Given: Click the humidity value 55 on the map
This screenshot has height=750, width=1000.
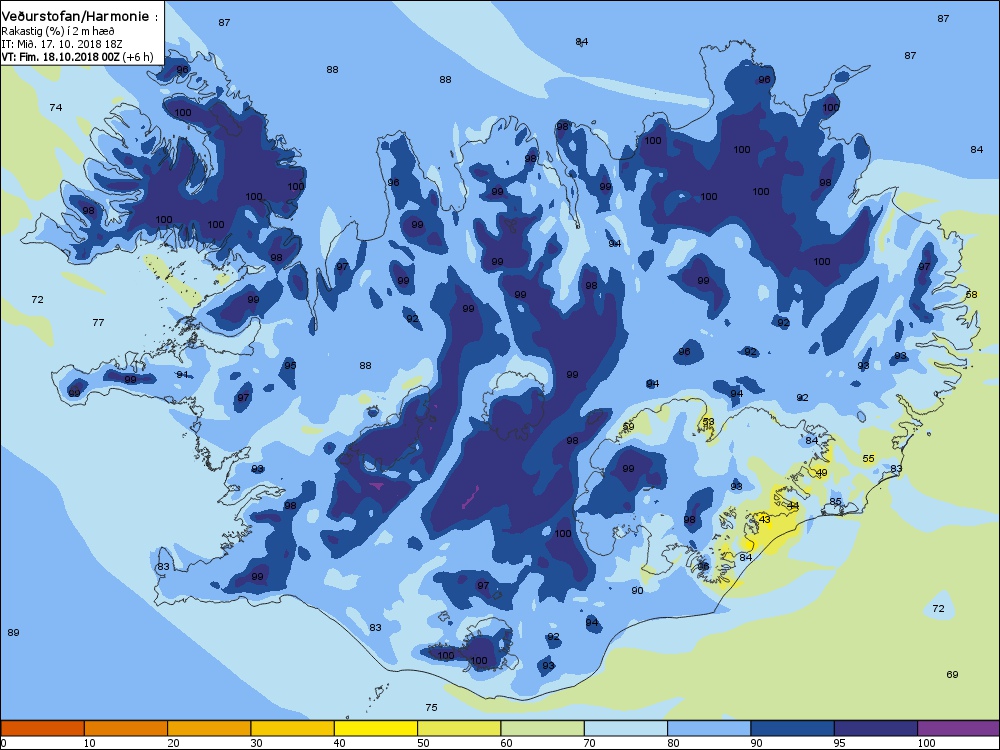Looking at the screenshot, I should (x=868, y=459).
